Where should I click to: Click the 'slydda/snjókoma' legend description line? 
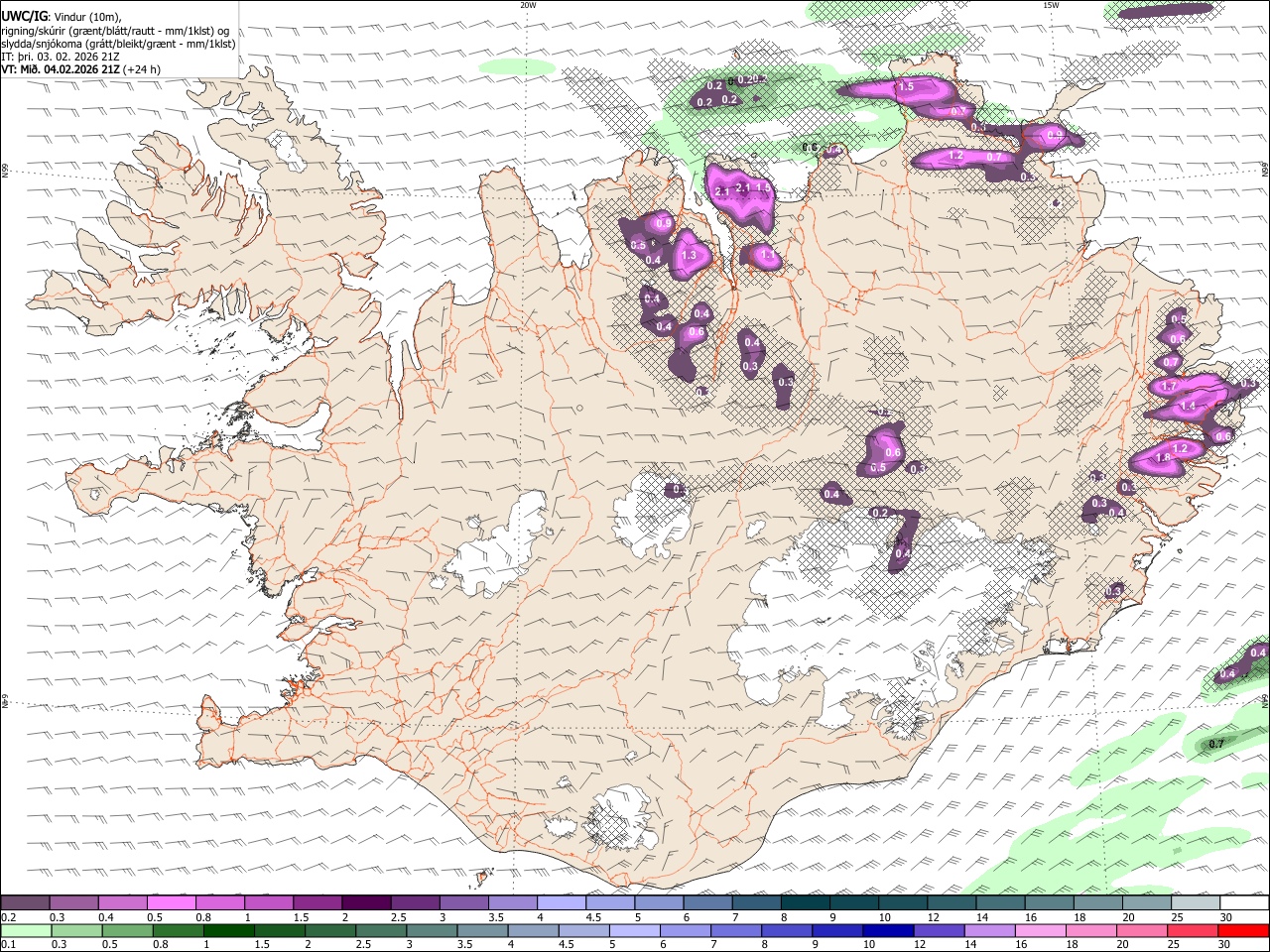click(x=118, y=44)
